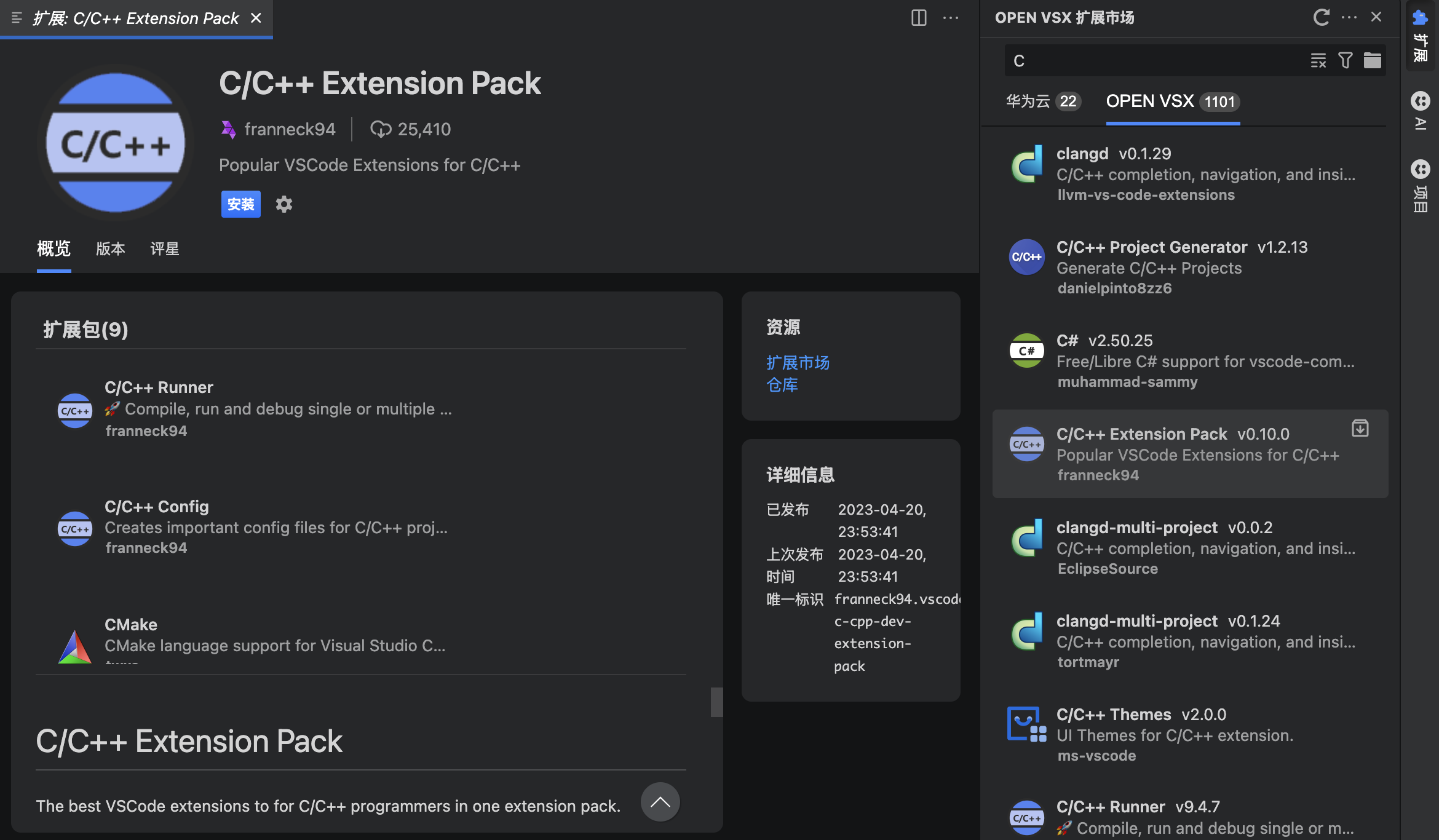Close the C/C++ Extension Pack tab
Image resolution: width=1439 pixels, height=840 pixels.
point(256,18)
